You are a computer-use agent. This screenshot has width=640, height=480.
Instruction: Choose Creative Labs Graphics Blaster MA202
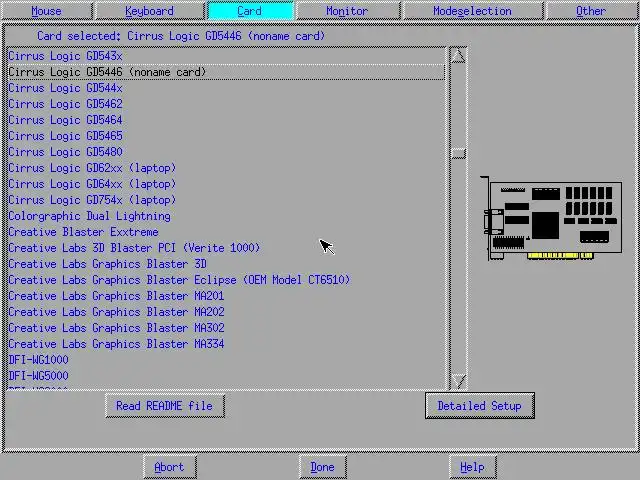(x=227, y=312)
